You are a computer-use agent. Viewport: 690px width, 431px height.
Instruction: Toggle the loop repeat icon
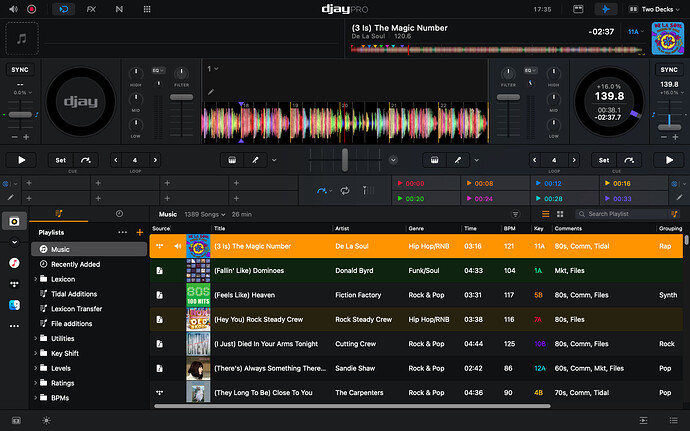pos(345,191)
